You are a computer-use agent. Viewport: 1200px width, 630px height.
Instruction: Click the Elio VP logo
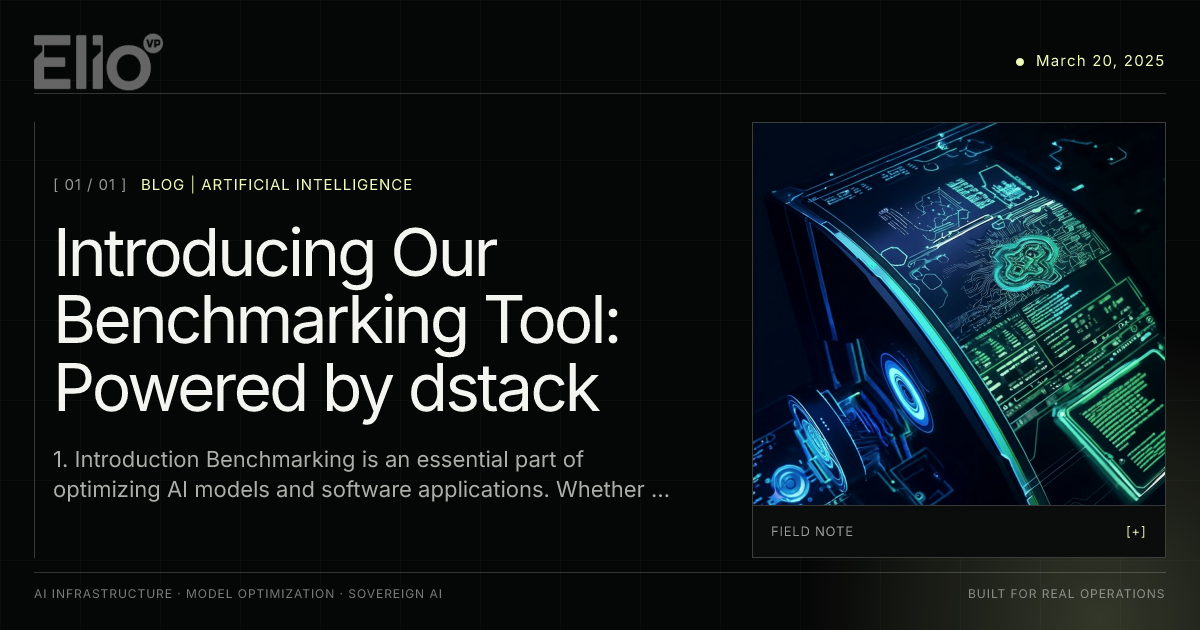tap(98, 62)
